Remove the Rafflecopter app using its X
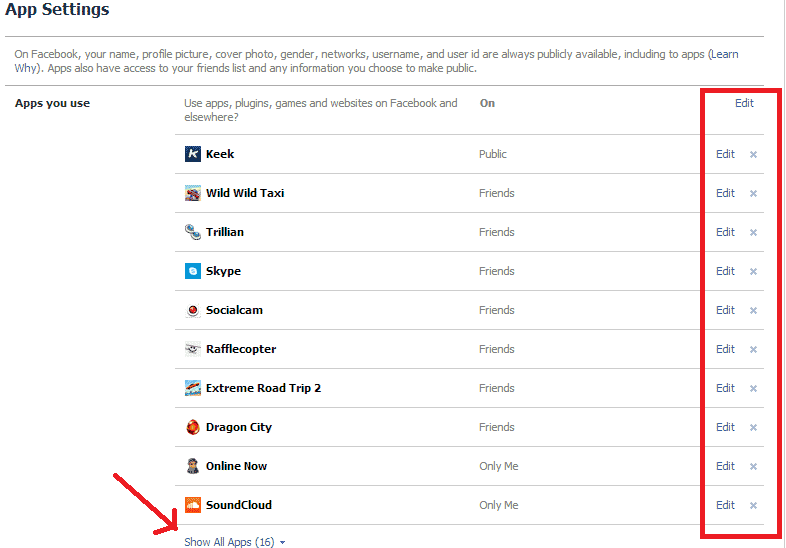This screenshot has height=548, width=786. pos(753,350)
